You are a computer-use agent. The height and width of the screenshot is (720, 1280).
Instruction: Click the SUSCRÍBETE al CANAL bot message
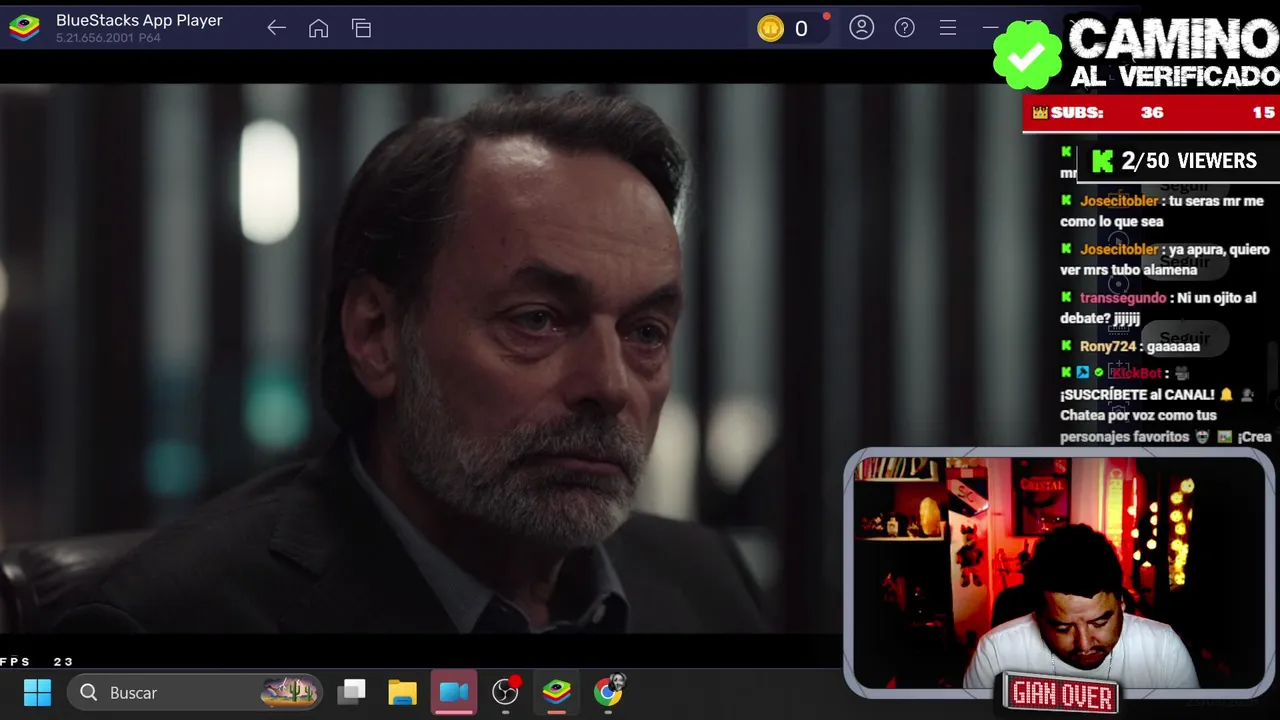tap(1165, 405)
